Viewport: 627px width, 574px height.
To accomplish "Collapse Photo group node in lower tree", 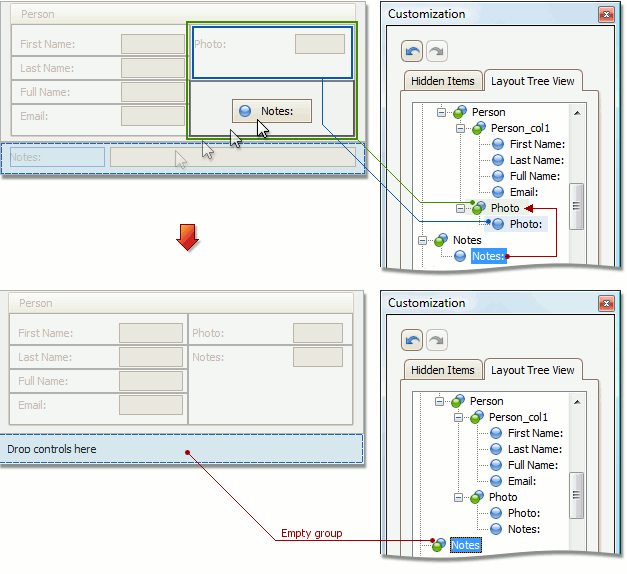I will 458,498.
